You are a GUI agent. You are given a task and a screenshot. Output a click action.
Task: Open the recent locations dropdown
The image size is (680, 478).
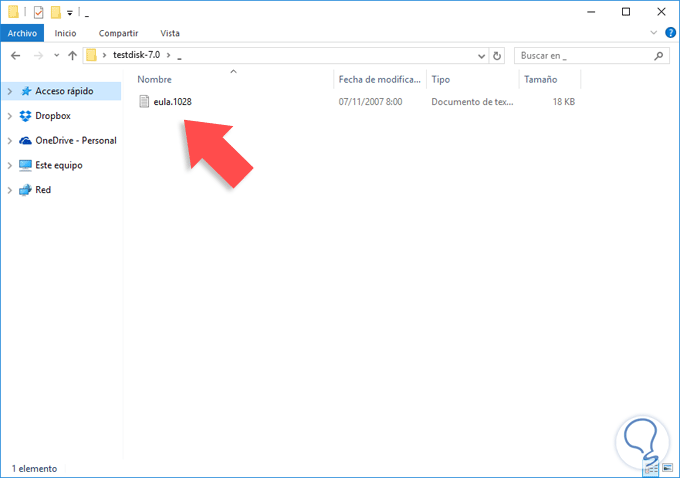tap(56, 56)
